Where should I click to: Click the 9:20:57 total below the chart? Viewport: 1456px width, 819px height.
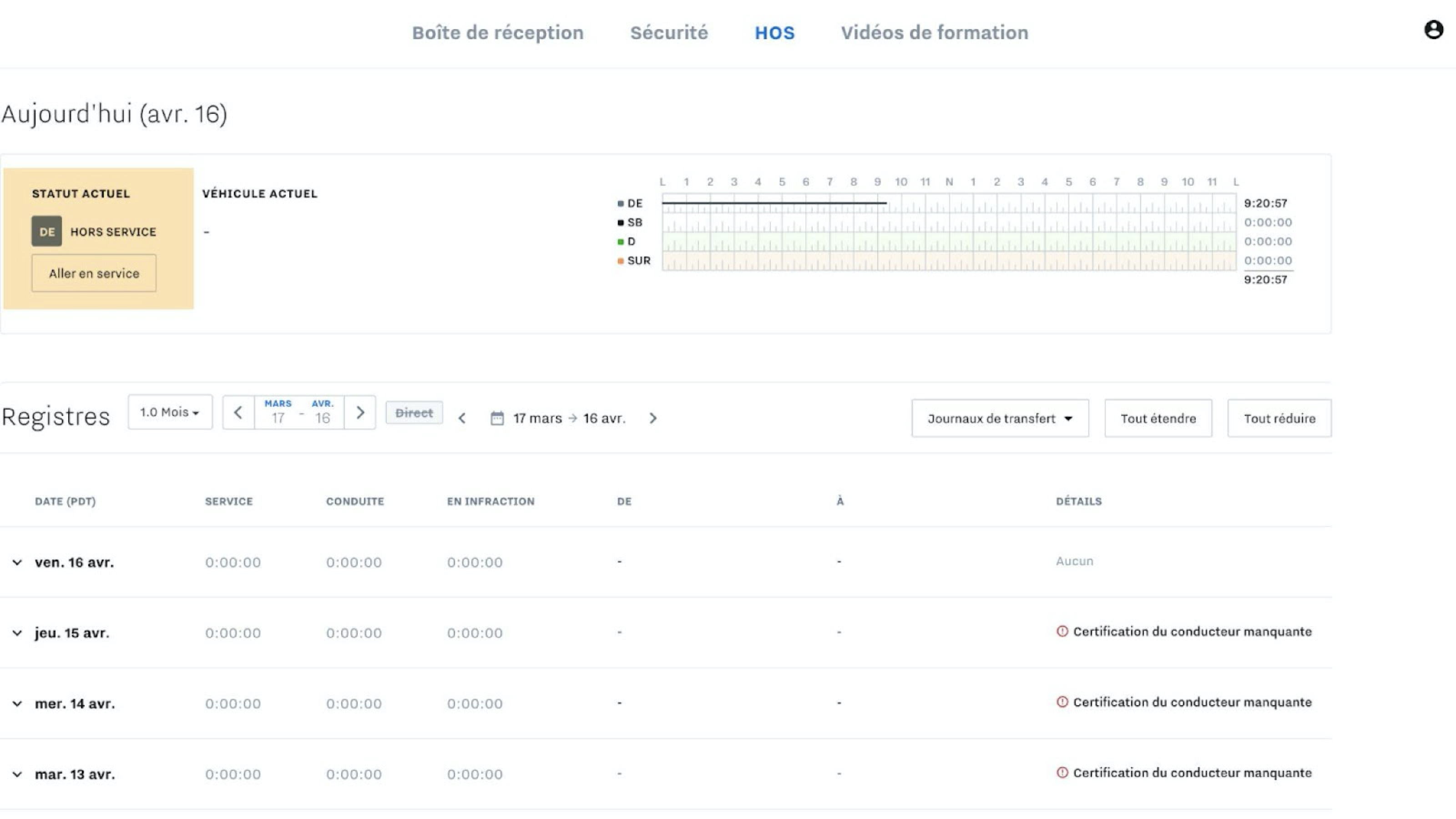click(1265, 279)
